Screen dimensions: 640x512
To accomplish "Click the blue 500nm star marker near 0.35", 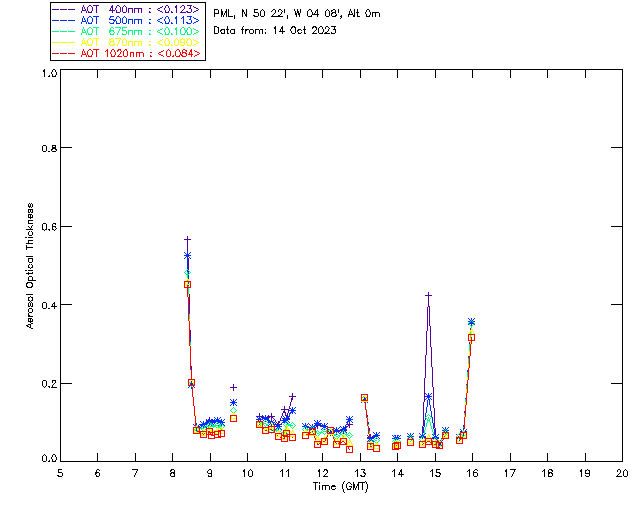I will tap(471, 322).
